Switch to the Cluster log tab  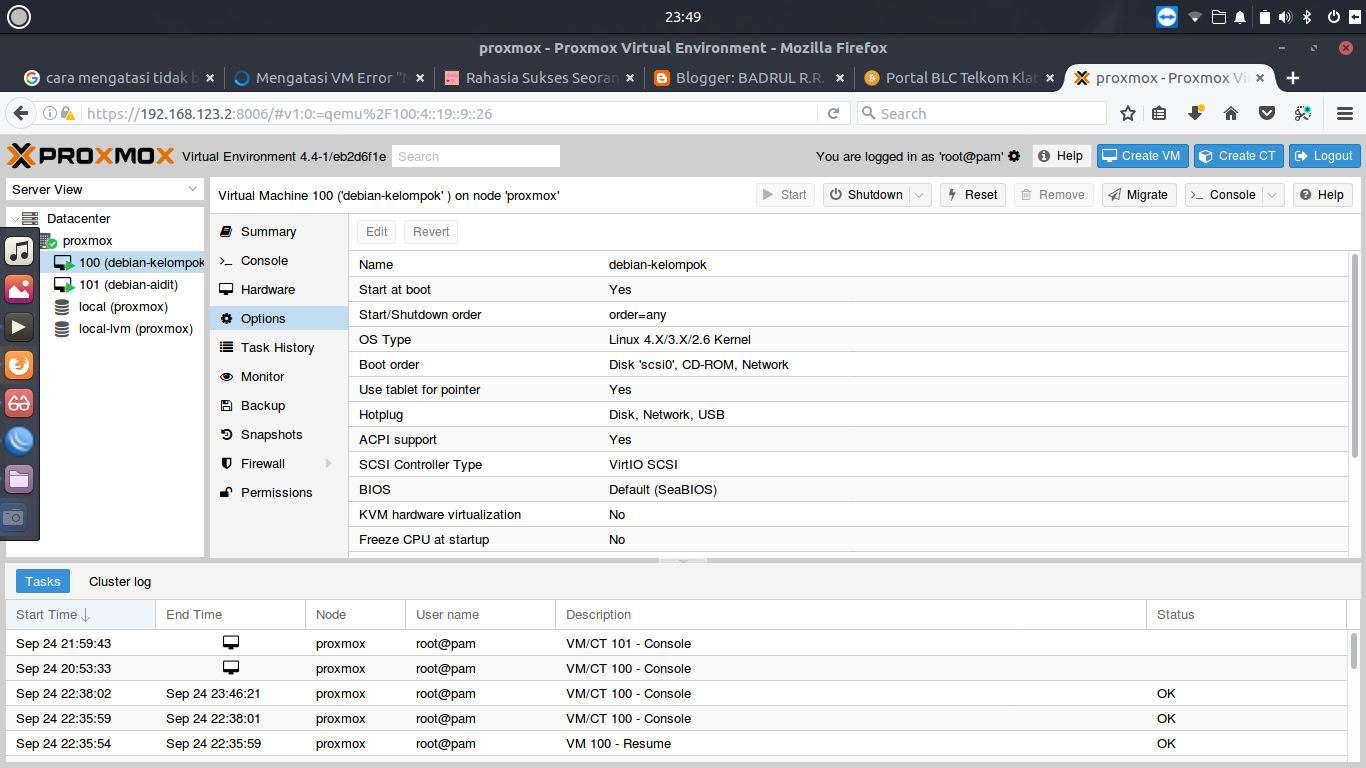[x=119, y=581]
